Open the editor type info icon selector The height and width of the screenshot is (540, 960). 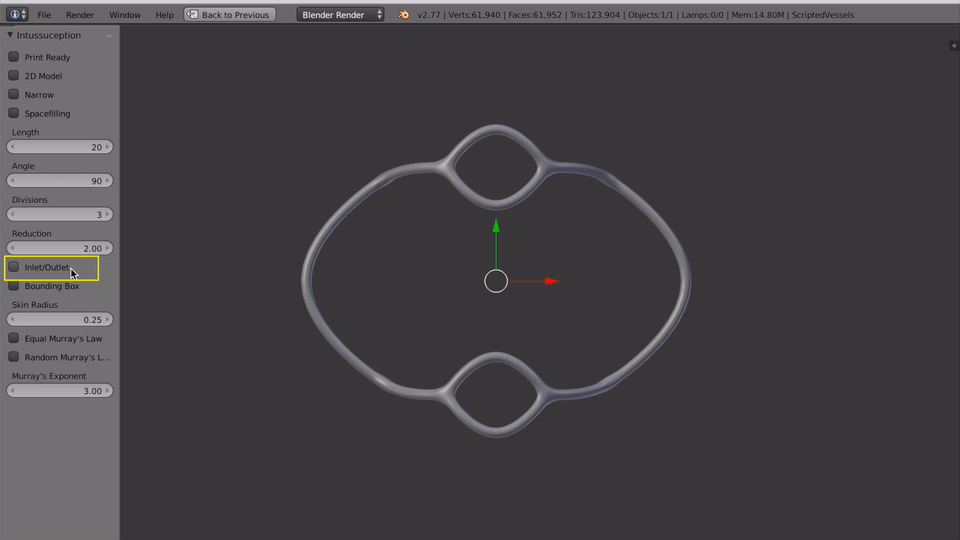coord(17,14)
